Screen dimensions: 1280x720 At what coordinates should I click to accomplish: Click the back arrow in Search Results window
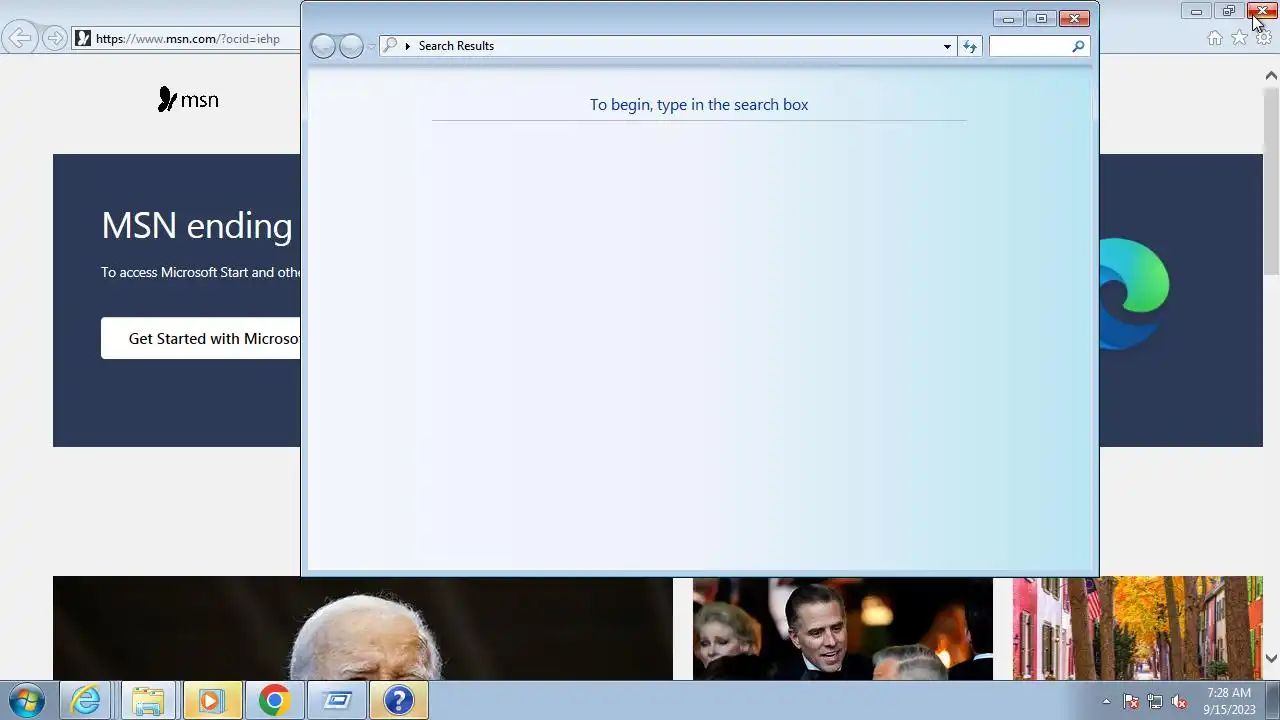323,46
